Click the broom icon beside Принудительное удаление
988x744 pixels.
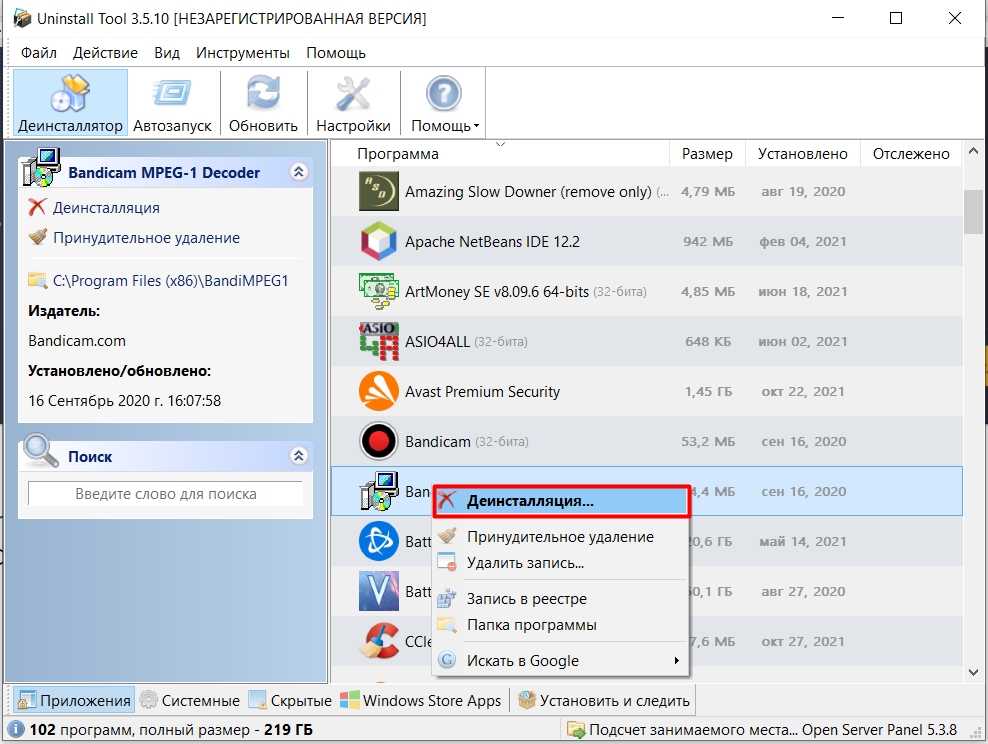(38, 237)
